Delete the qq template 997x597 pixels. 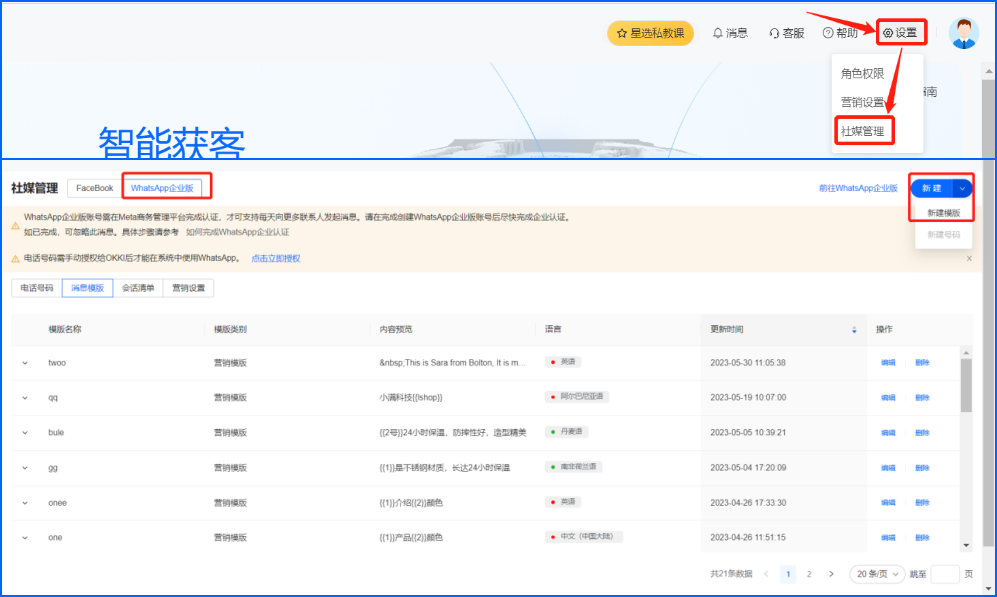click(922, 398)
